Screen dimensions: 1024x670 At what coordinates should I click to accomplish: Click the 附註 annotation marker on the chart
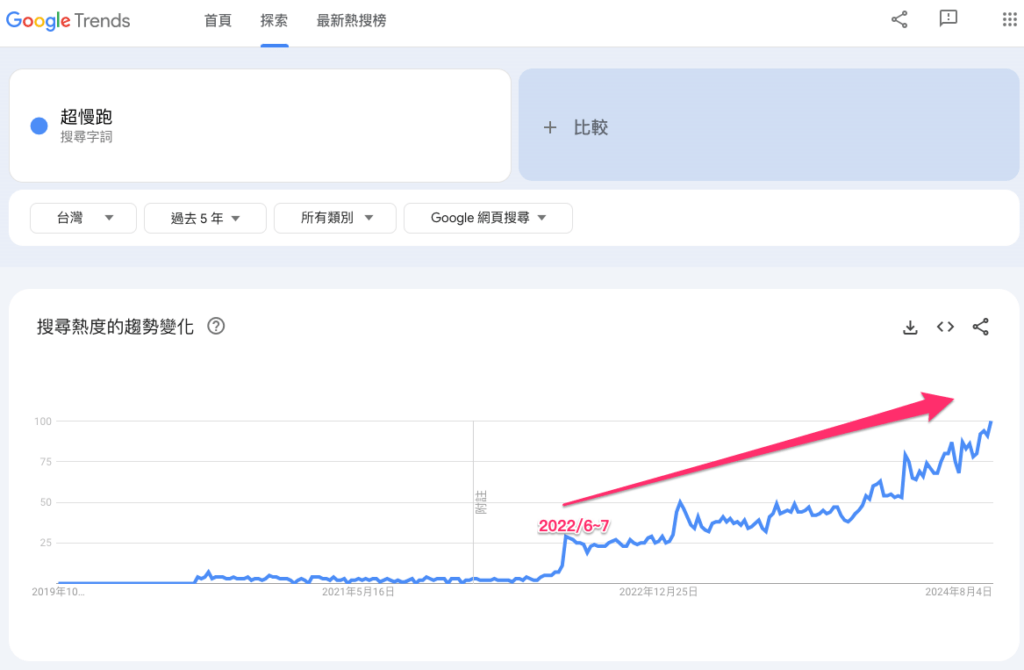(x=481, y=503)
